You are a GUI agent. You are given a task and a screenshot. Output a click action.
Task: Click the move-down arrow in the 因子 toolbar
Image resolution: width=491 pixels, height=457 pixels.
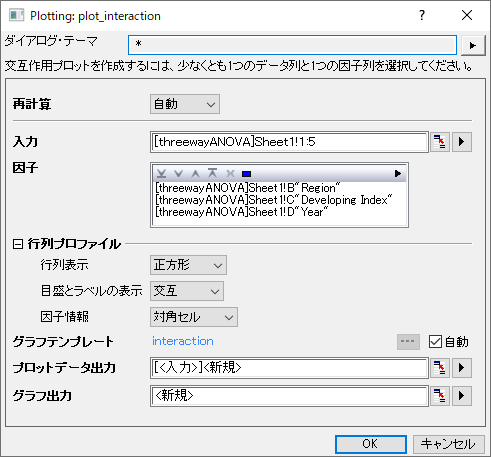(179, 173)
